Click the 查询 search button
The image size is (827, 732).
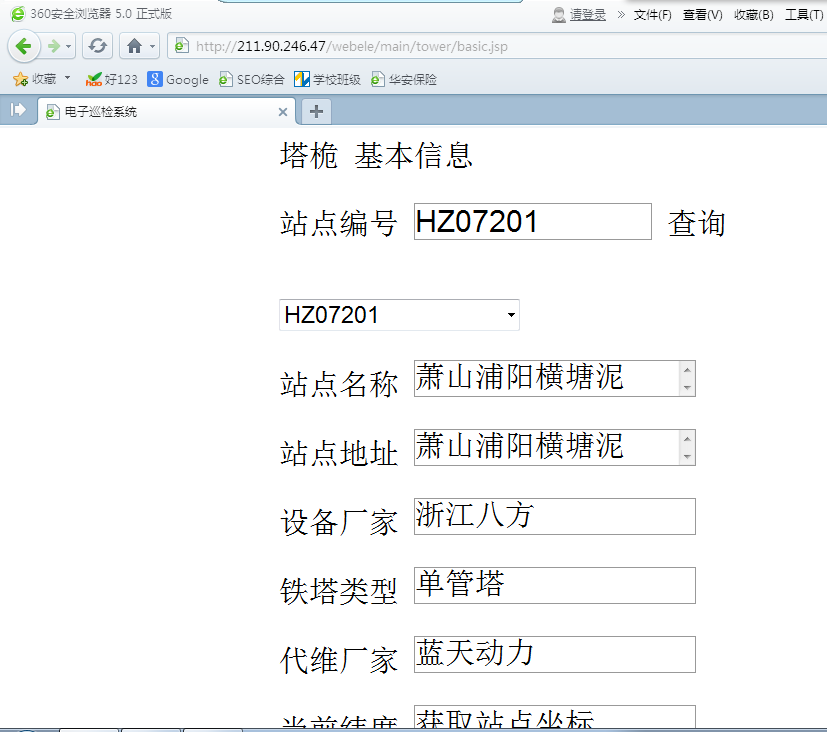coord(697,223)
